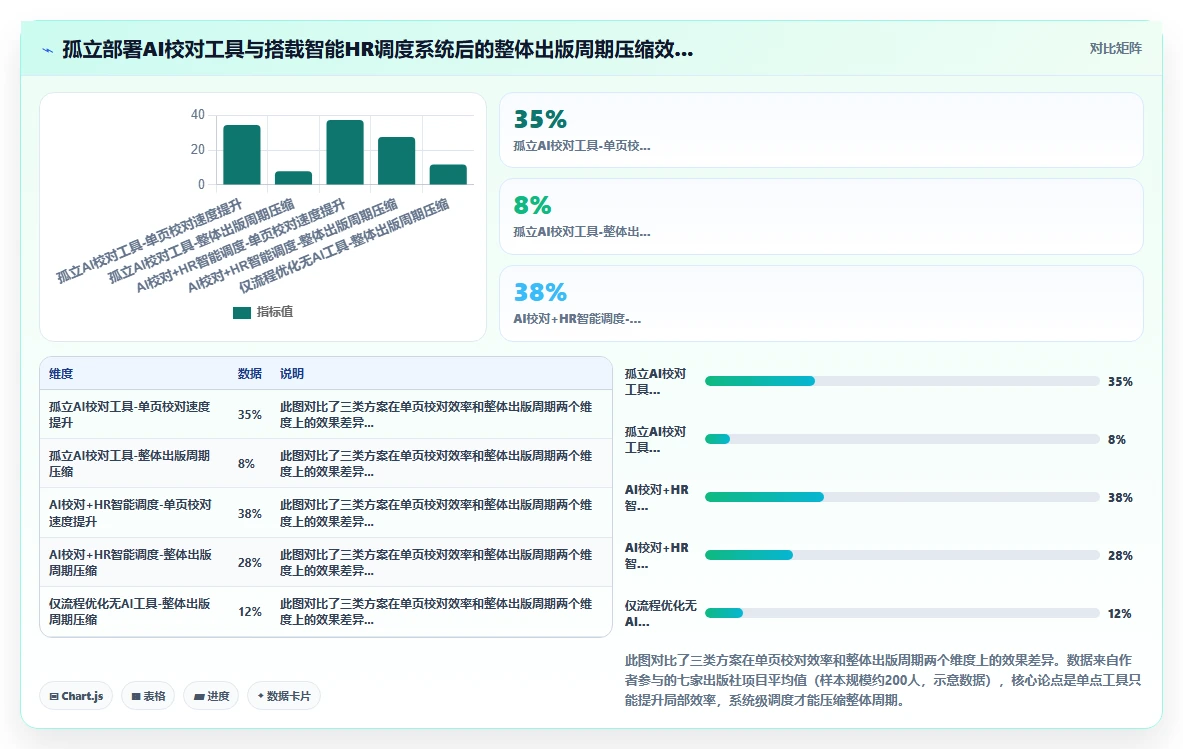Click the 对比矩阵 label in the header

[x=1115, y=48]
